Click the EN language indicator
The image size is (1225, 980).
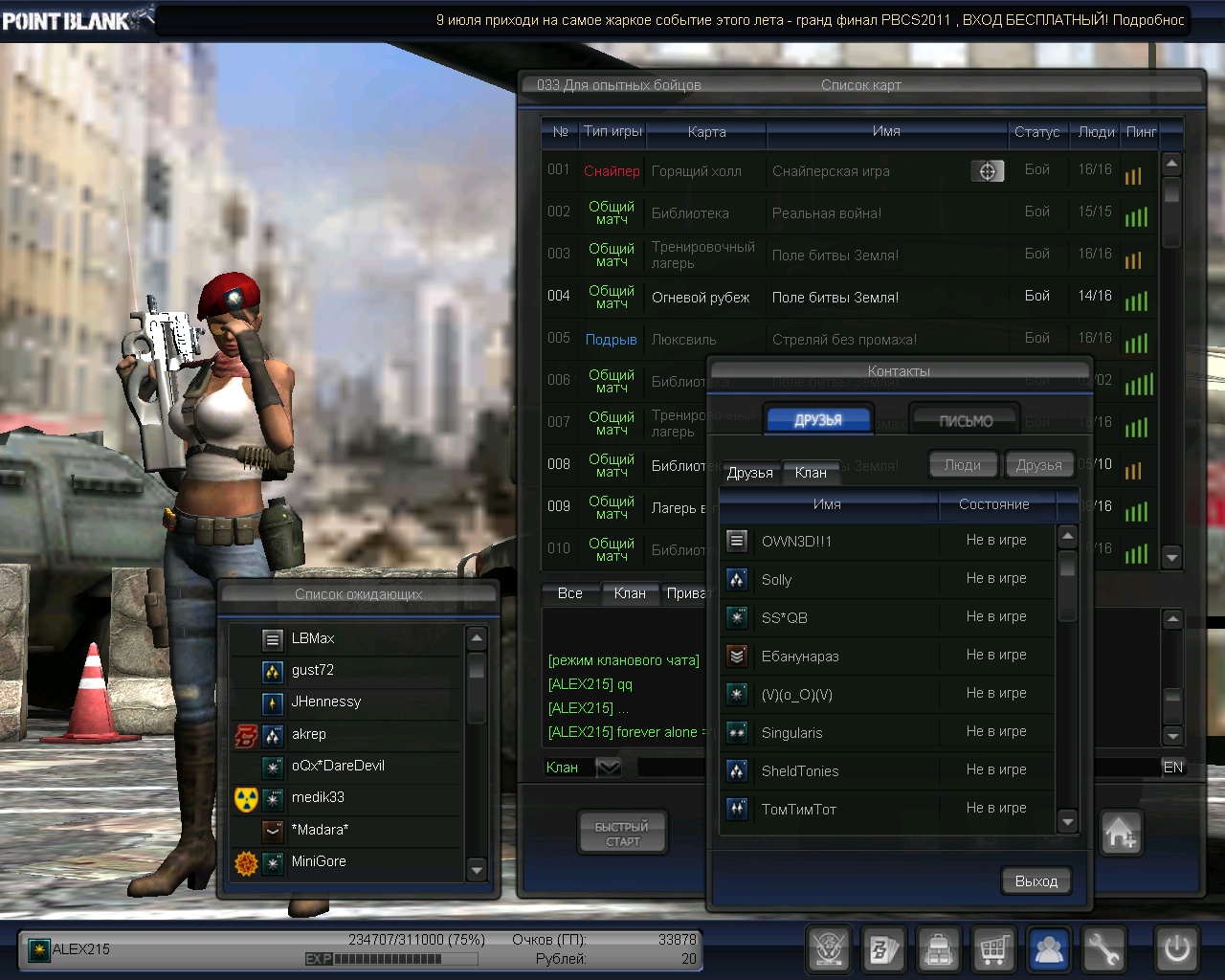click(1173, 768)
